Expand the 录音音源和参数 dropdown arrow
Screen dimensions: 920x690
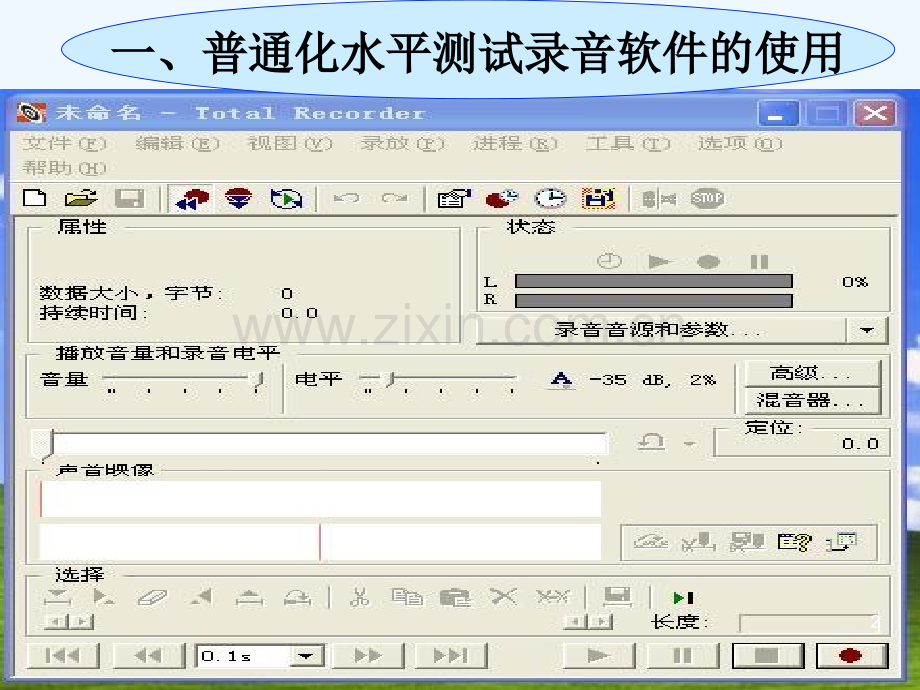pos(867,330)
